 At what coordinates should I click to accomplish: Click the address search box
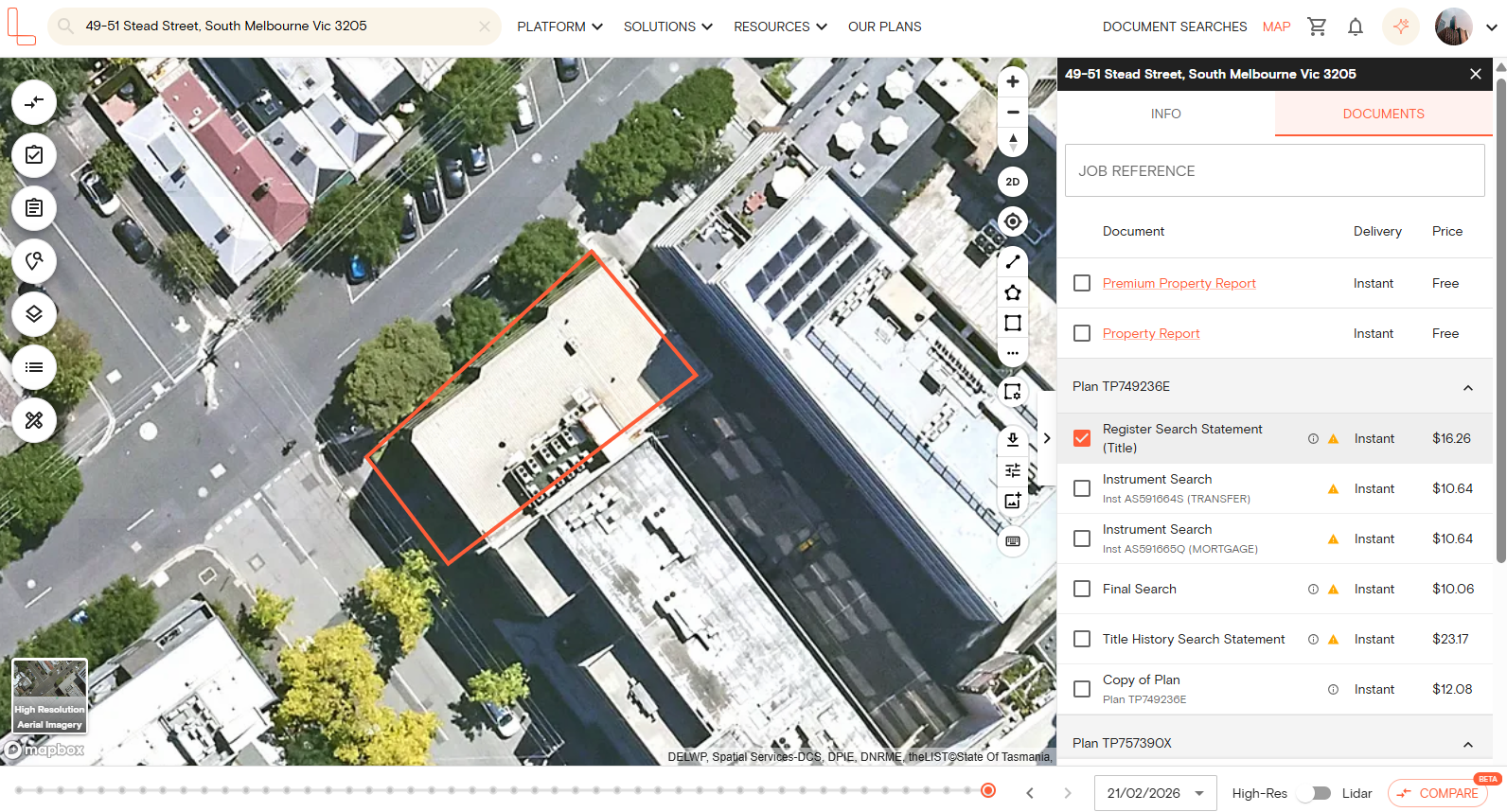275,26
